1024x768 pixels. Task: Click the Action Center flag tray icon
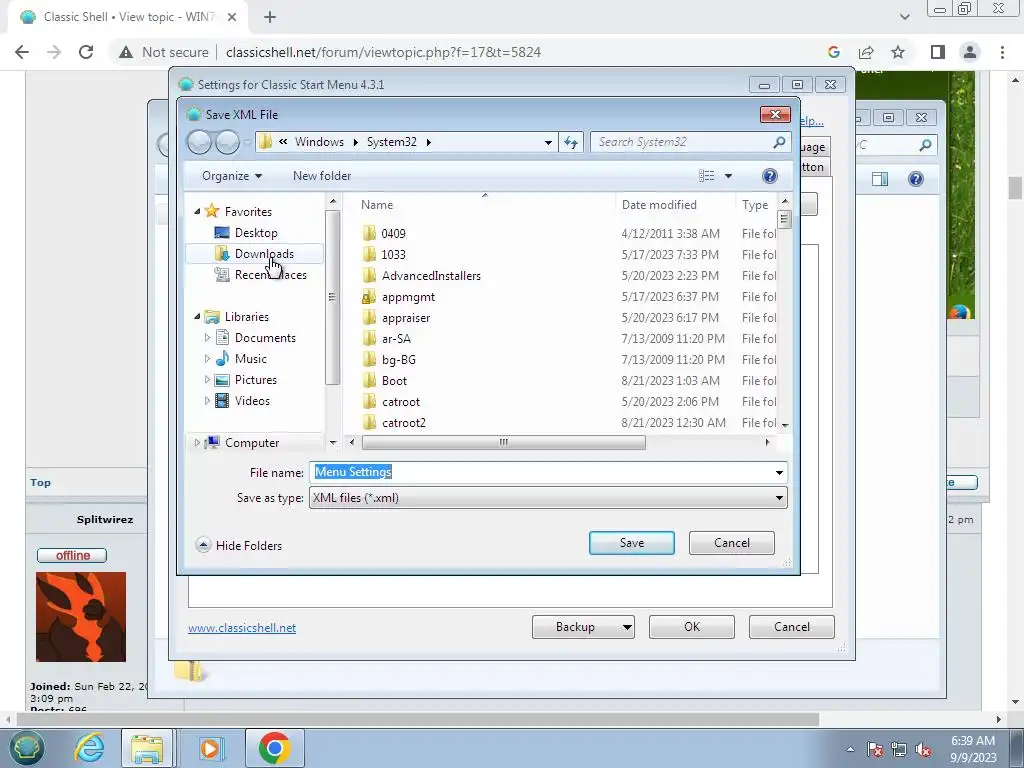(875, 749)
